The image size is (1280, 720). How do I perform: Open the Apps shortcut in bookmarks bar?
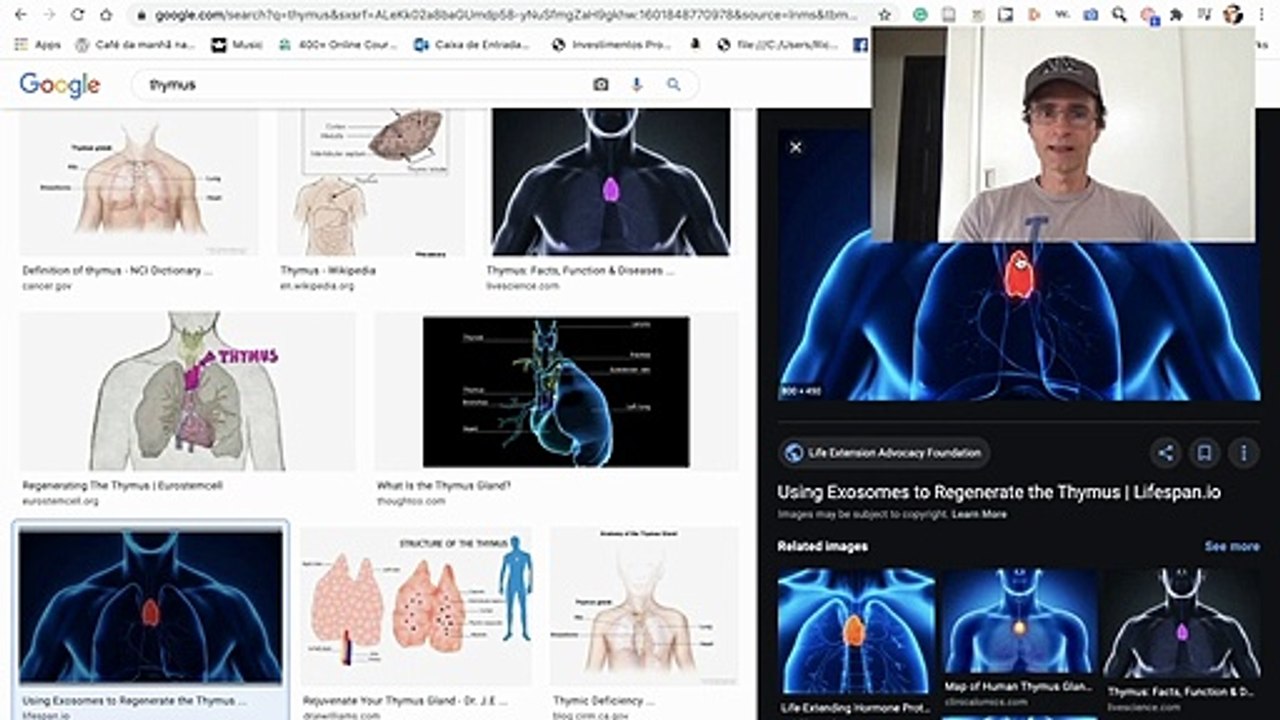tap(38, 45)
